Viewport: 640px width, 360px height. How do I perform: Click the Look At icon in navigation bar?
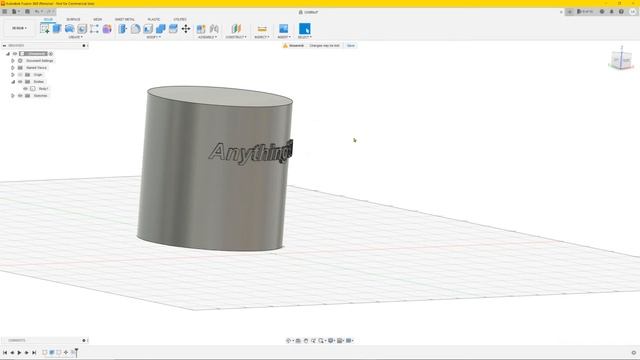point(298,340)
